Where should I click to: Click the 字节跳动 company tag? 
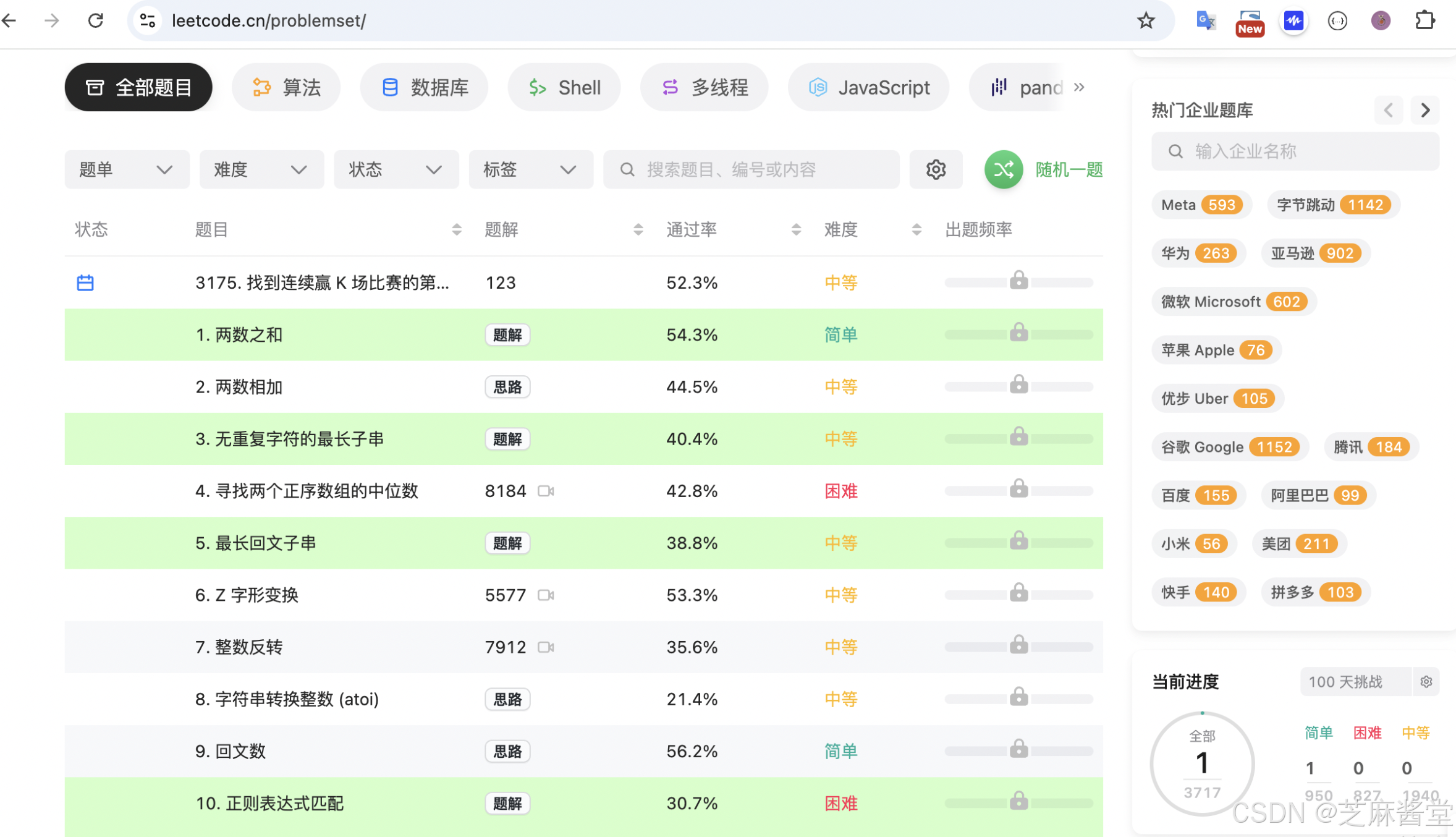[x=1333, y=205]
